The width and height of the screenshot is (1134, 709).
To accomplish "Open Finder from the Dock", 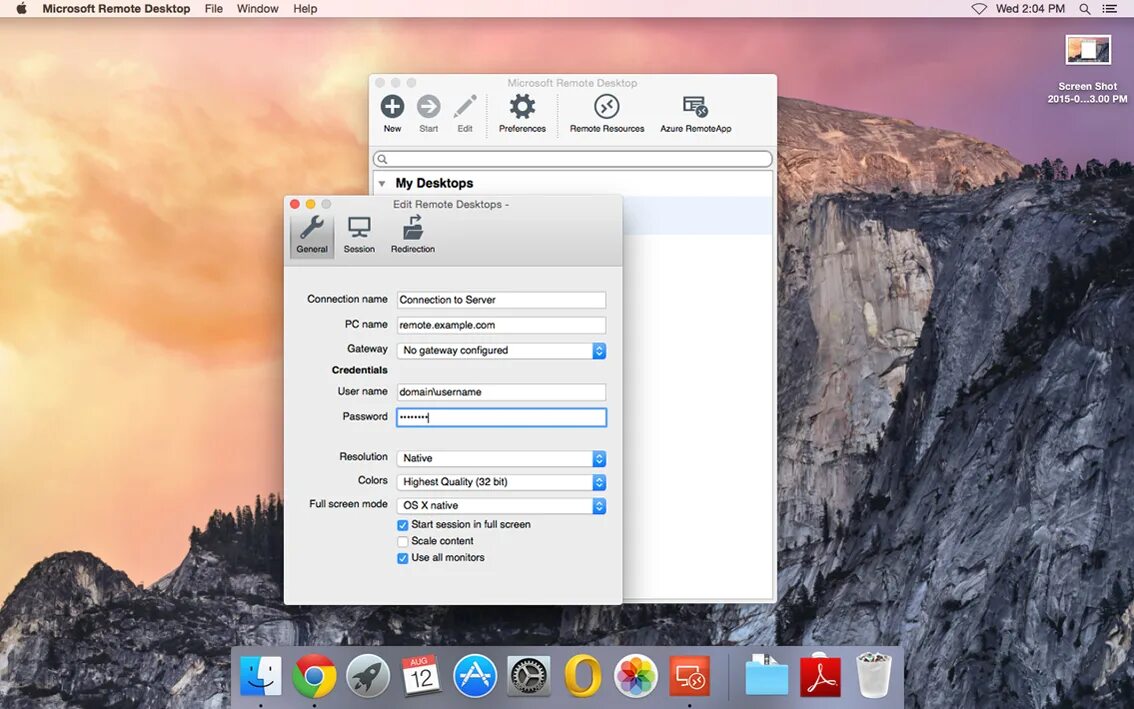I will [260, 676].
